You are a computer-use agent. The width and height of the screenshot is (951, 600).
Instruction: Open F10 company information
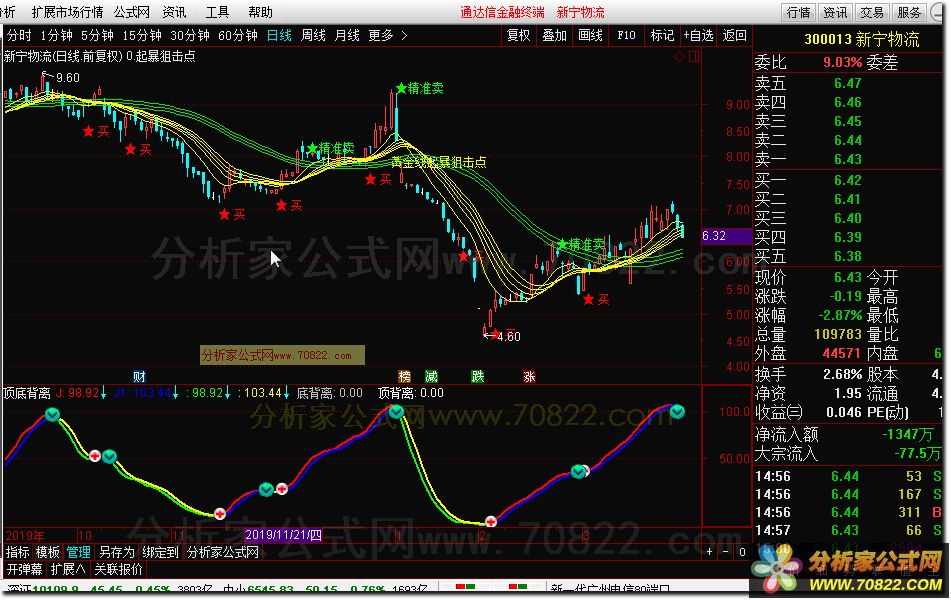[626, 36]
